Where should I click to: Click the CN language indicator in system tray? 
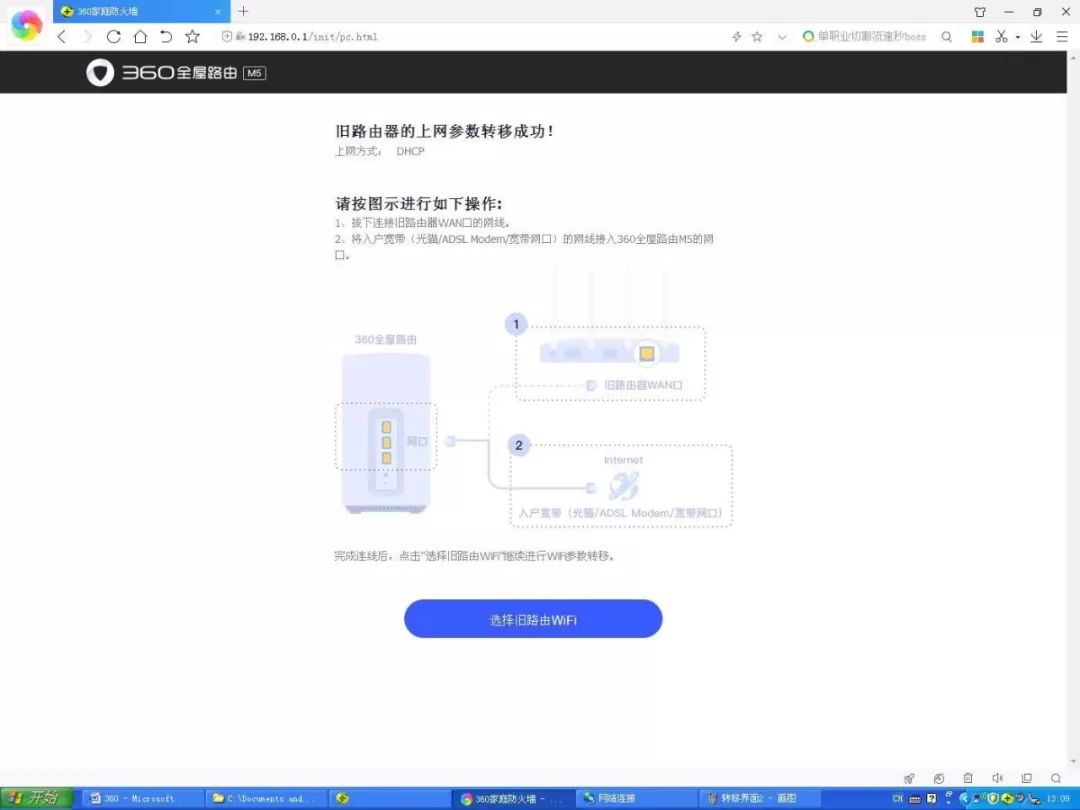coord(897,798)
